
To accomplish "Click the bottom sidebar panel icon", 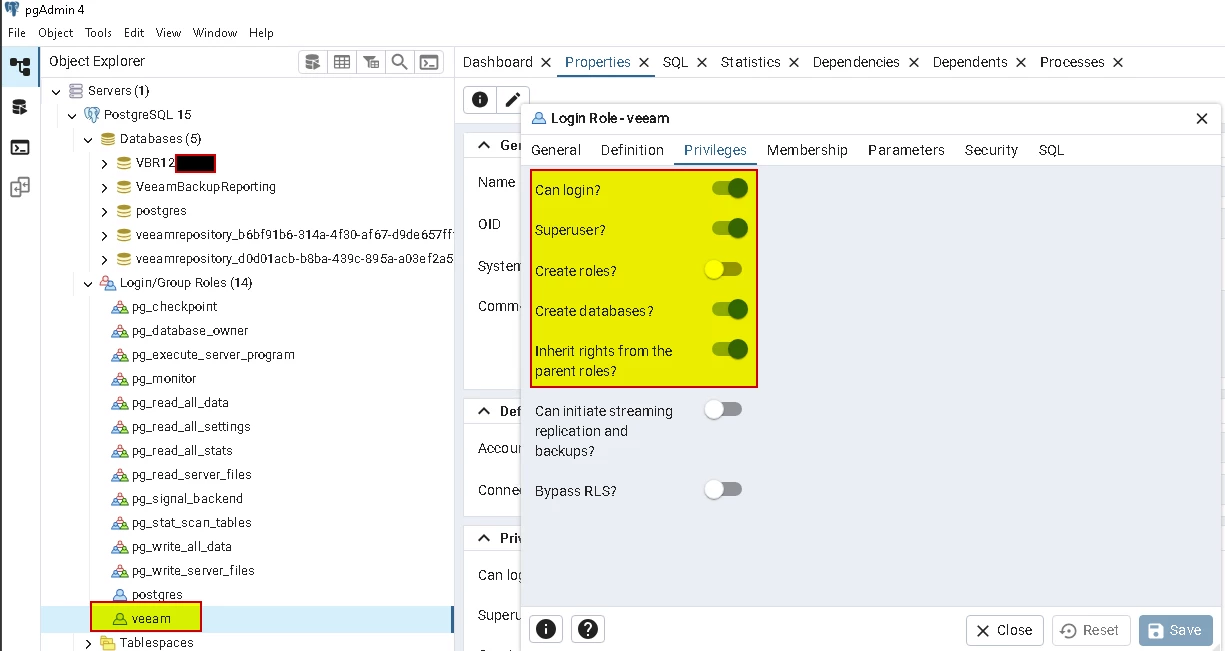I will [20, 187].
